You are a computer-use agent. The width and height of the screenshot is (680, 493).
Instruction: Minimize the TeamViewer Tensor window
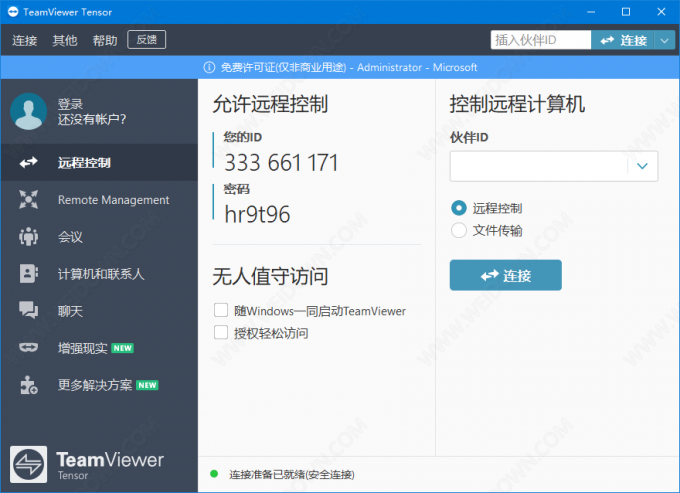[x=591, y=12]
